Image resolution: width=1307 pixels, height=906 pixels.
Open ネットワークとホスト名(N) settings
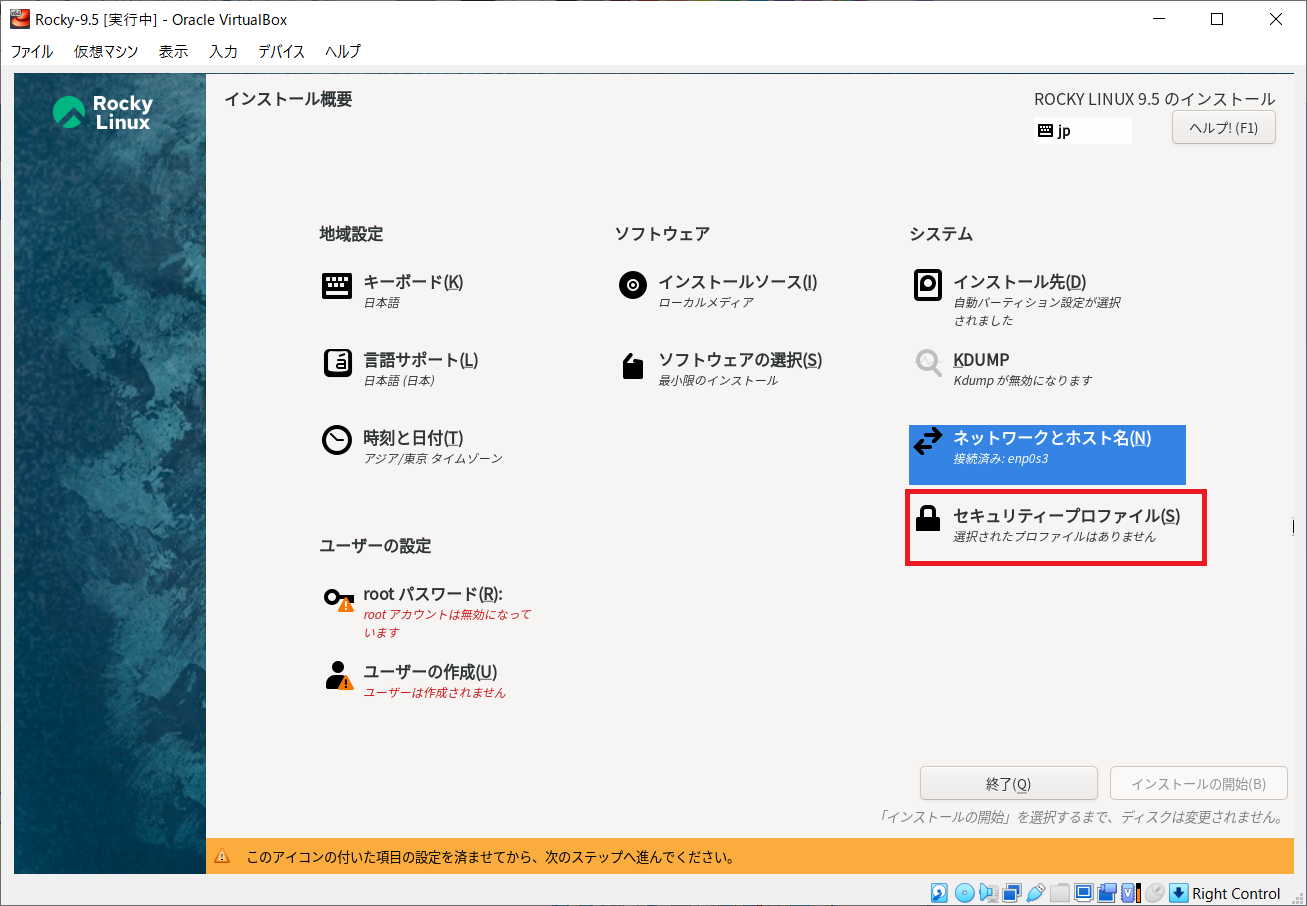tap(1047, 455)
